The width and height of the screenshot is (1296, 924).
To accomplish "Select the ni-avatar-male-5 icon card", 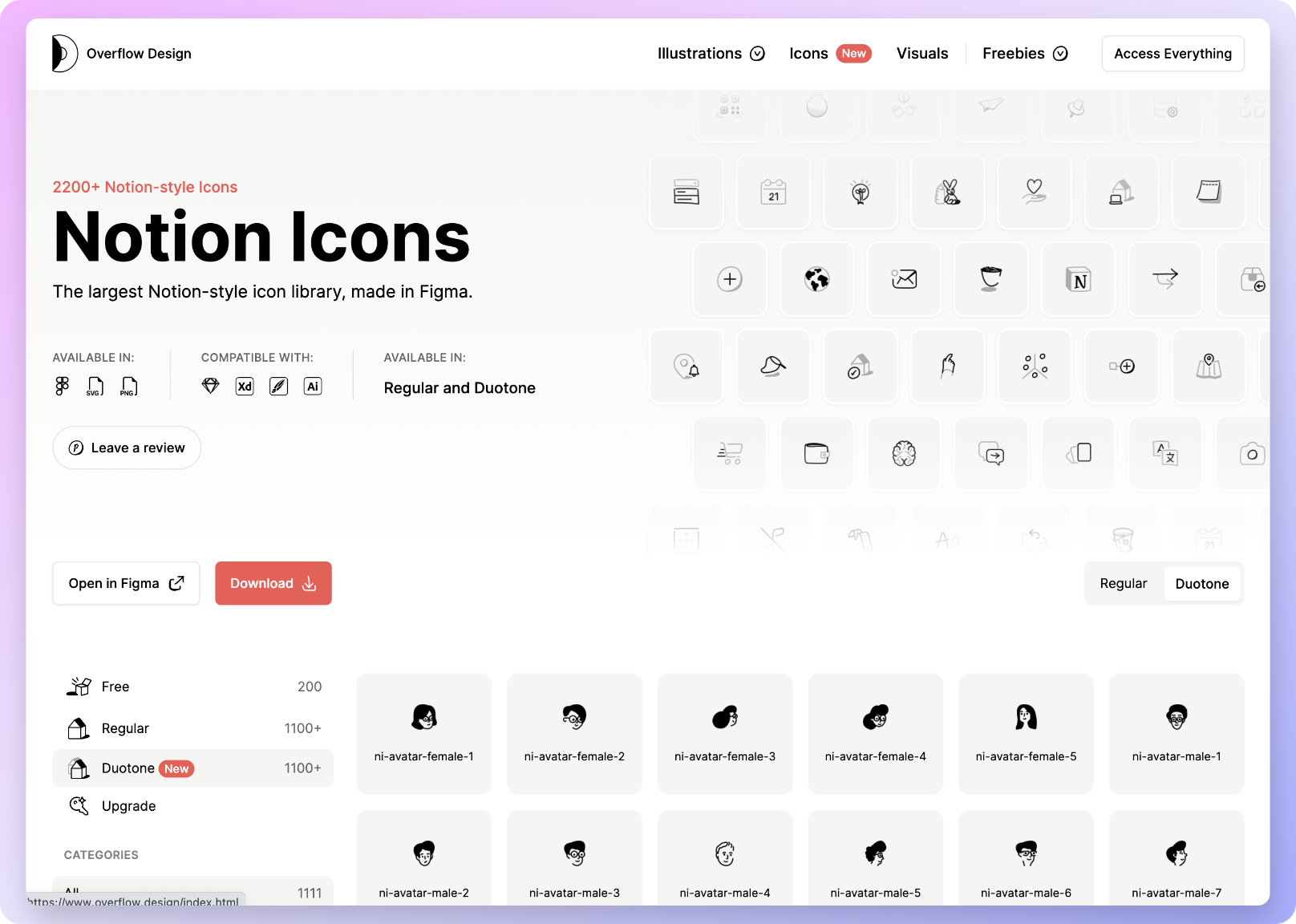I will click(876, 858).
